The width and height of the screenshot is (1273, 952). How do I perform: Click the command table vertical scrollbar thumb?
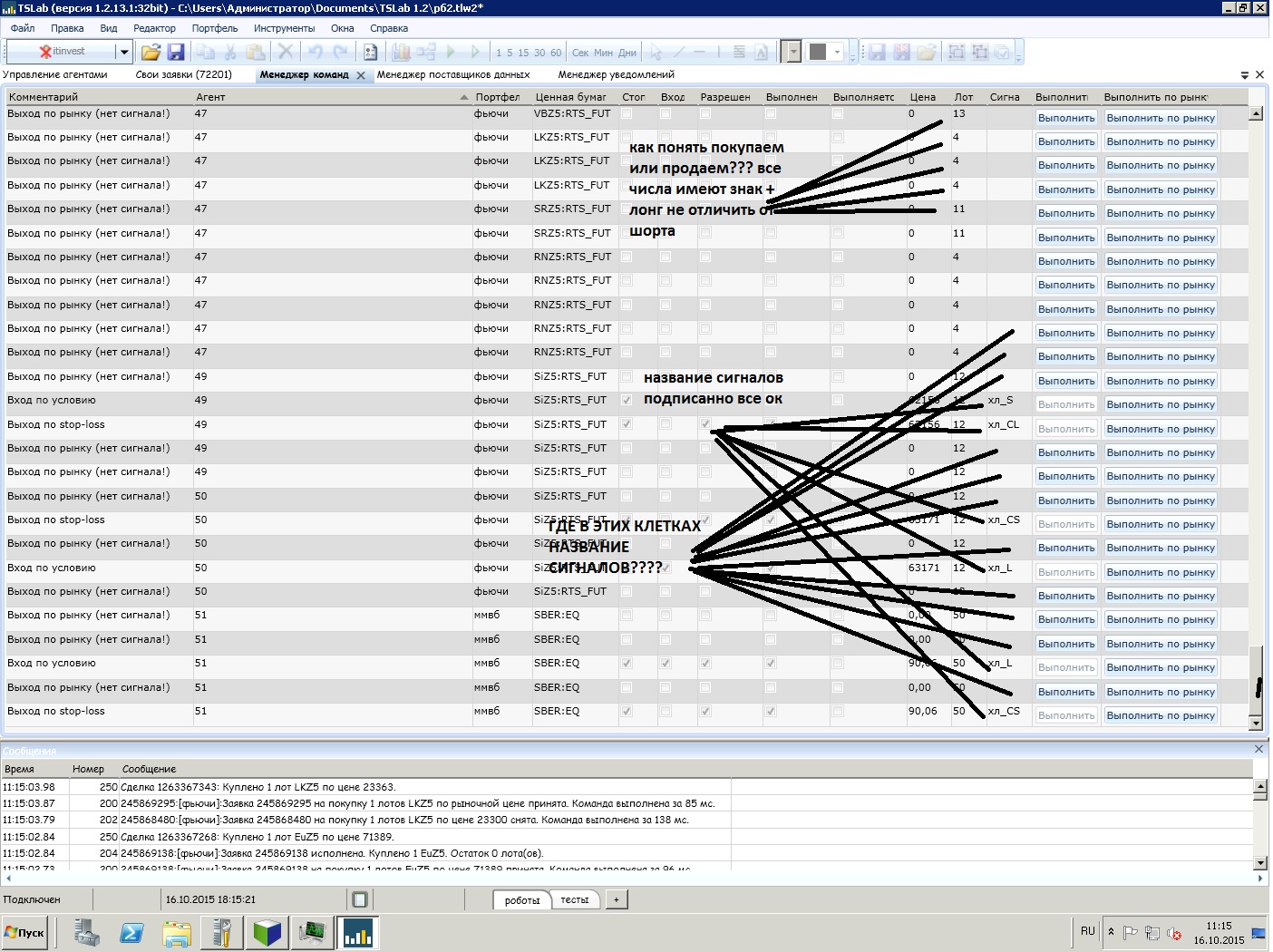[x=1257, y=680]
